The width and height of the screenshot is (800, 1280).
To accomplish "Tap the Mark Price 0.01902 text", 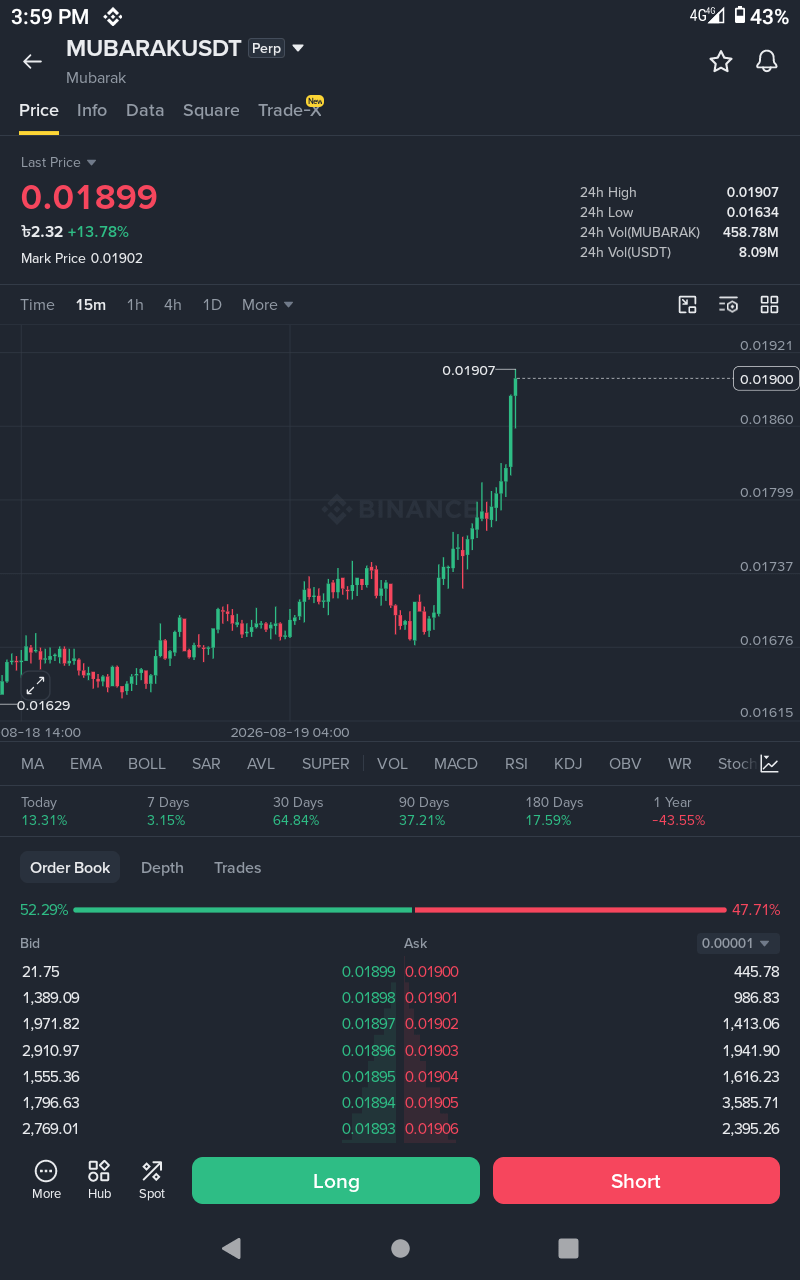I will tap(82, 258).
